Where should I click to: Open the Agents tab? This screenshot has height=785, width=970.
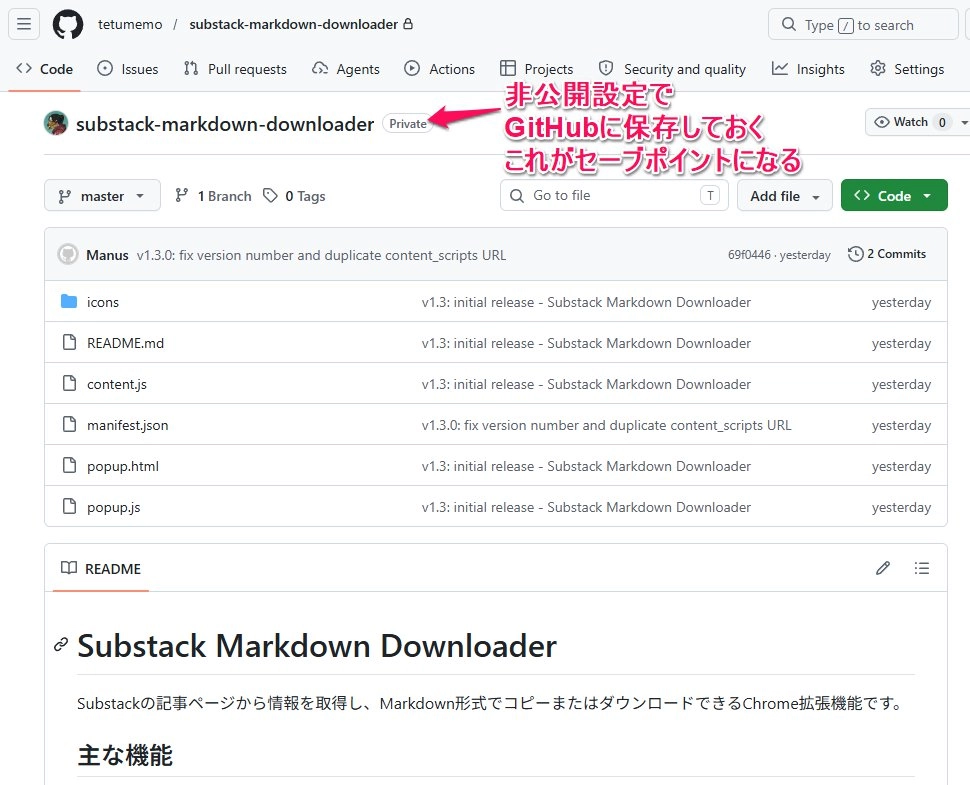pos(346,69)
